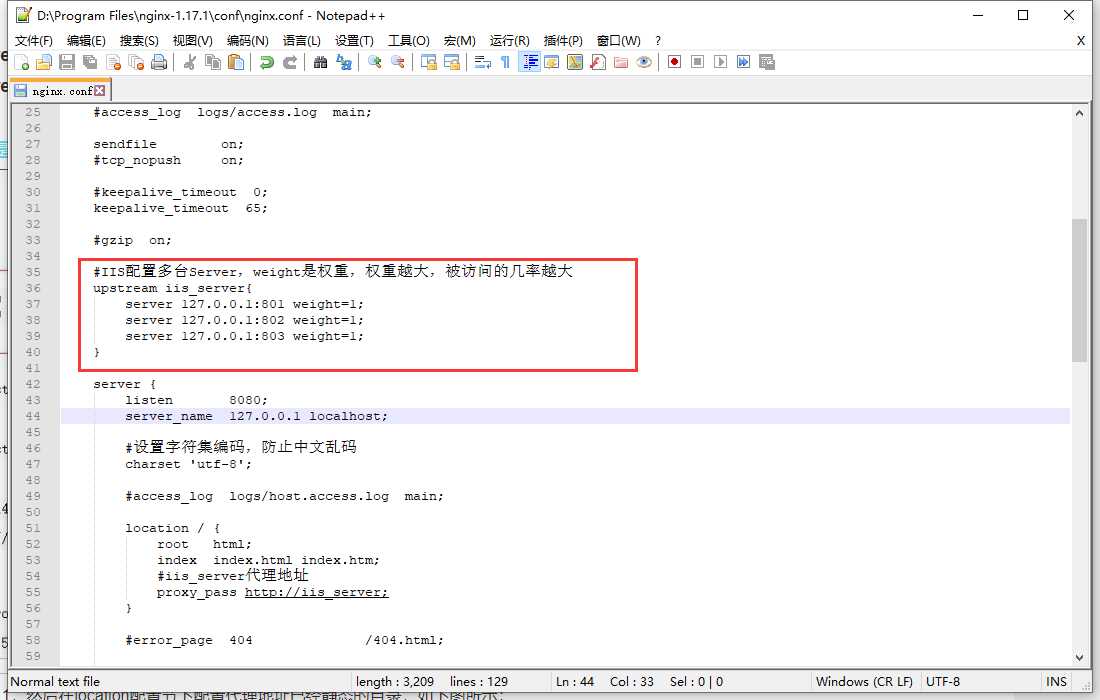Screen dimensions: 1100x700
Task: Toggle synchronized horizontal scrolling icon
Action: pyautogui.click(x=452, y=62)
